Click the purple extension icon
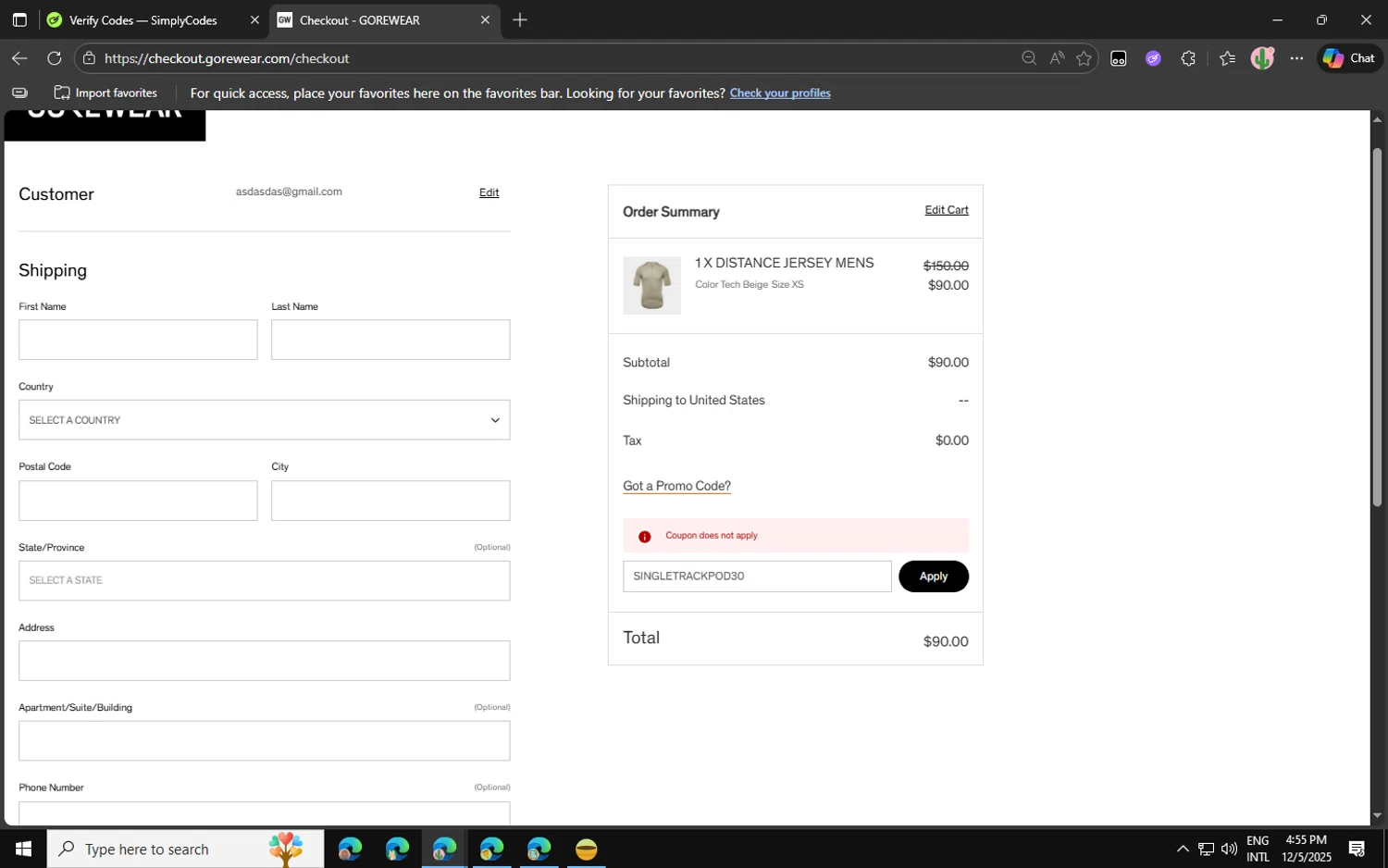1388x868 pixels. (x=1153, y=58)
